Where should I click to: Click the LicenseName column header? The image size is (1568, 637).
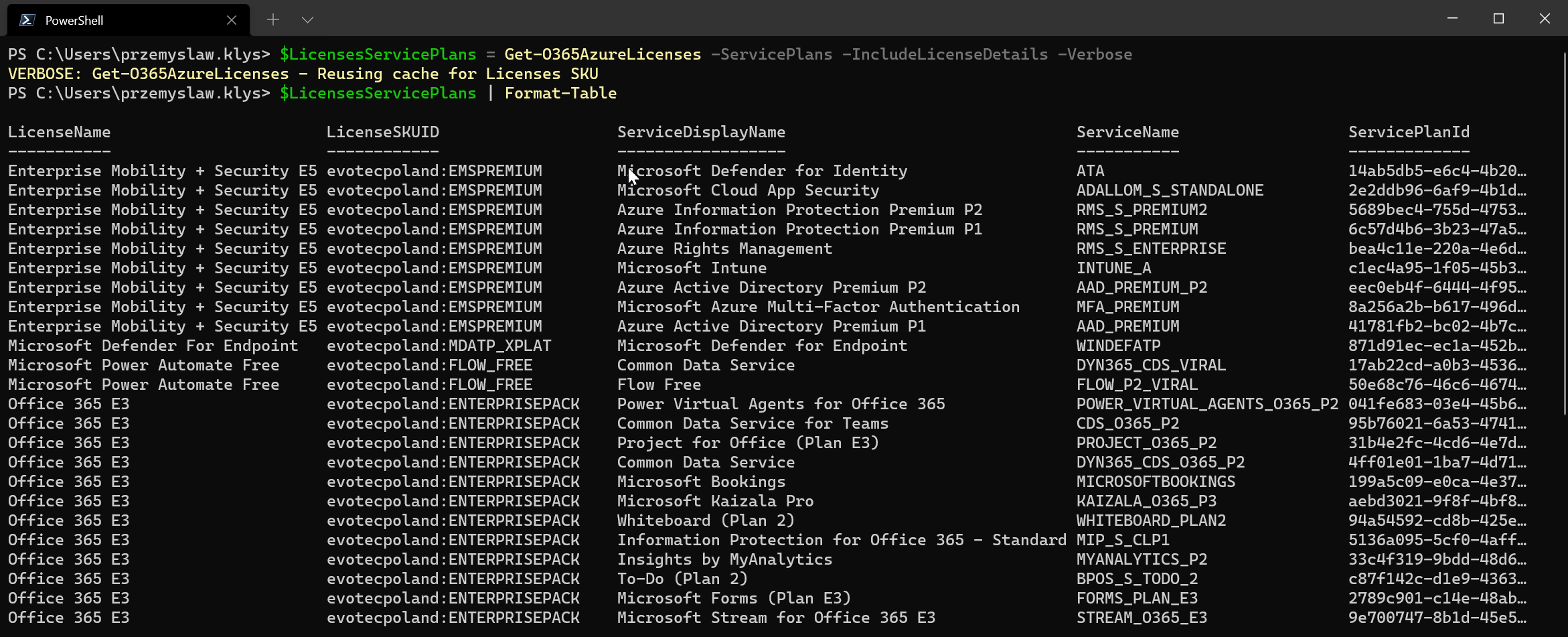[x=60, y=132]
